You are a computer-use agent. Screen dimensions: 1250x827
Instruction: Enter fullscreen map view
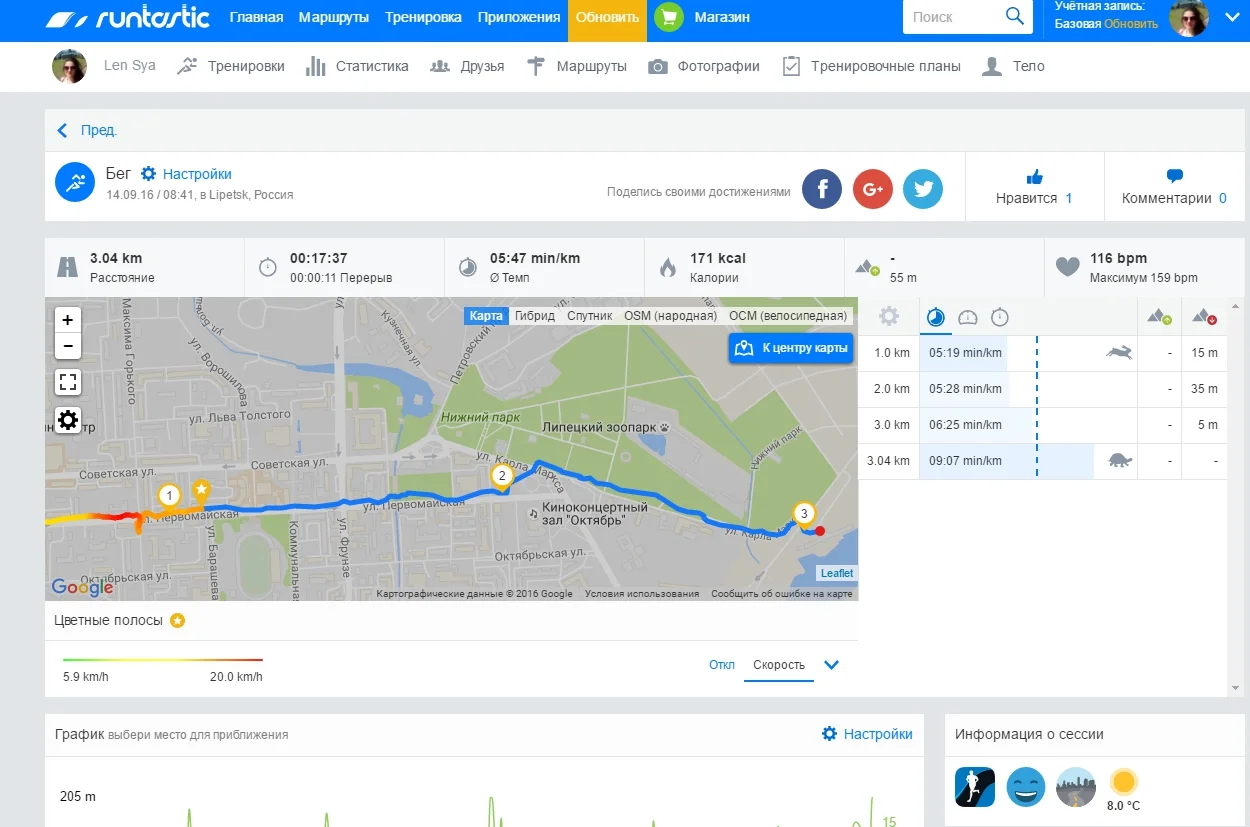68,382
